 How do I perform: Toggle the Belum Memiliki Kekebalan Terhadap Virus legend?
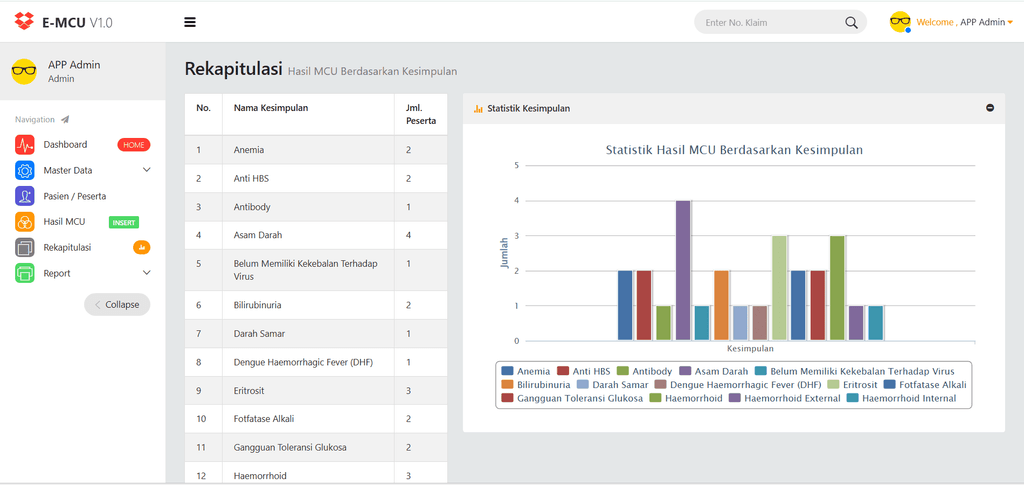855,371
